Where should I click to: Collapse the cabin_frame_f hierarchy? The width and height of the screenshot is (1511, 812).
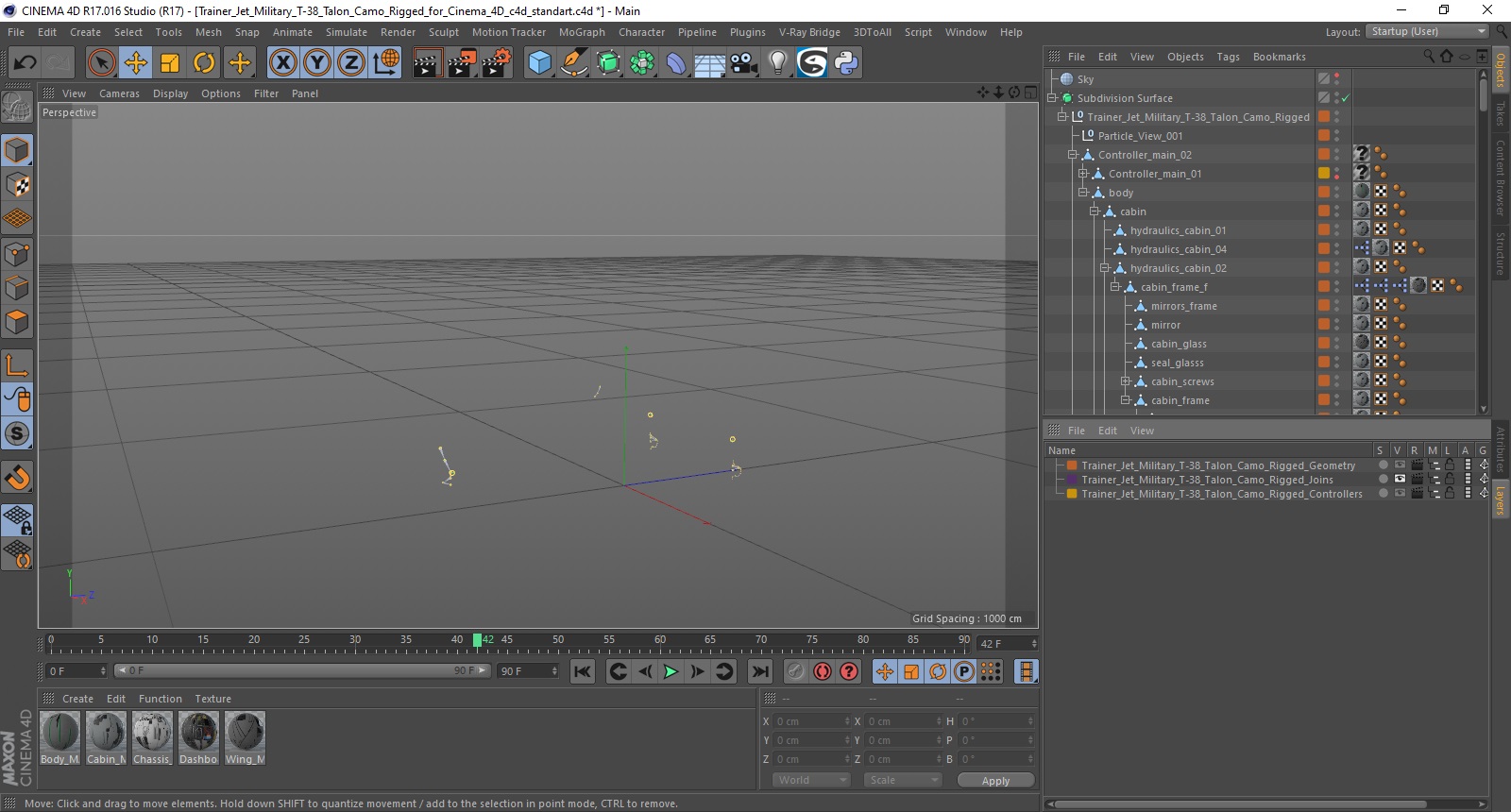1115,287
